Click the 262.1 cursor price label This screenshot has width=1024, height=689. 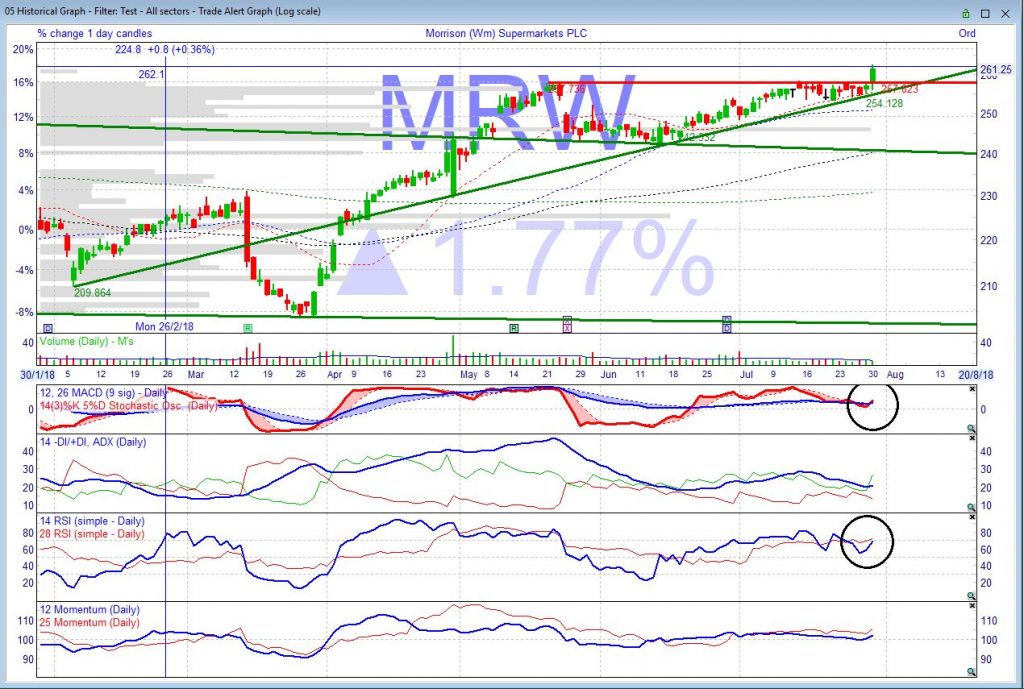click(x=152, y=74)
